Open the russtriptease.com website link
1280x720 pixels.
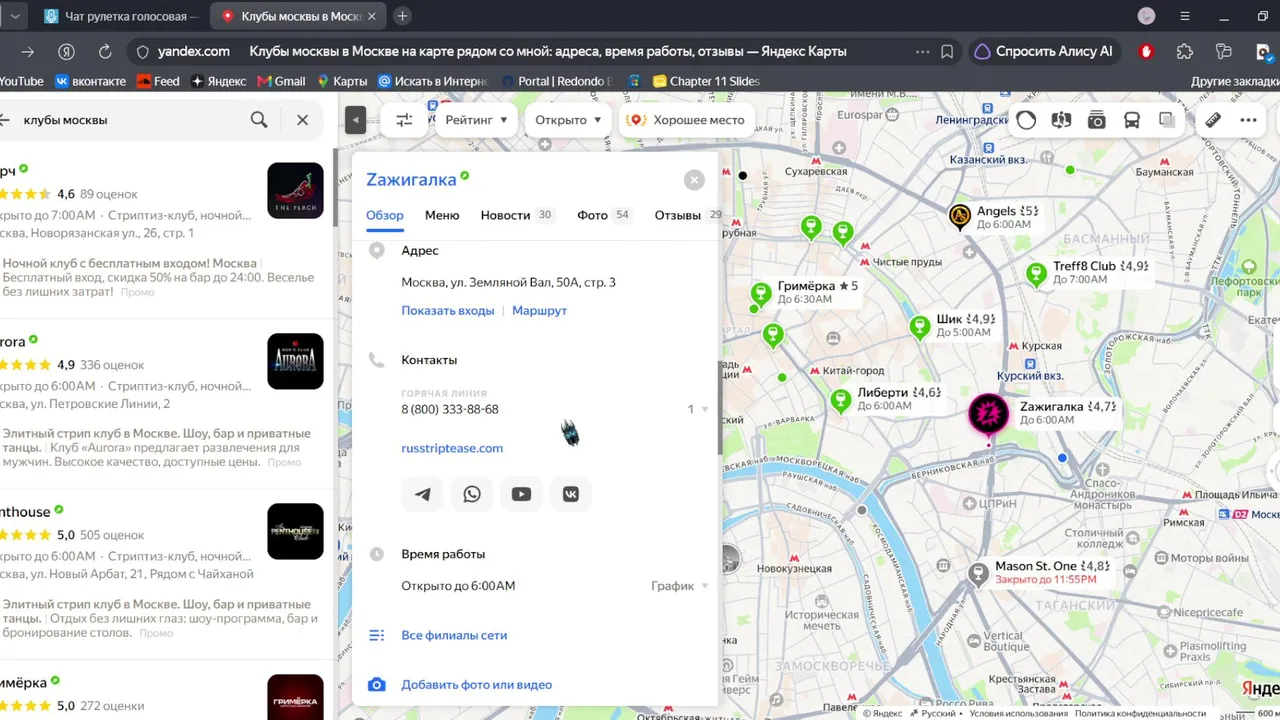pos(452,448)
